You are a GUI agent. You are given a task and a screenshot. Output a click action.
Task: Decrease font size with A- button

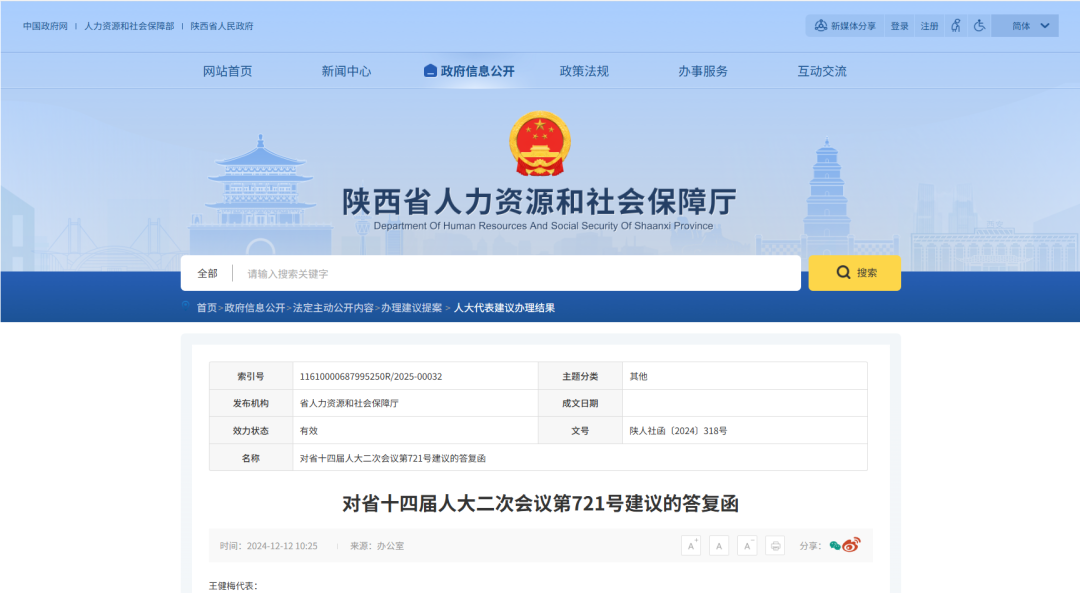coord(747,545)
